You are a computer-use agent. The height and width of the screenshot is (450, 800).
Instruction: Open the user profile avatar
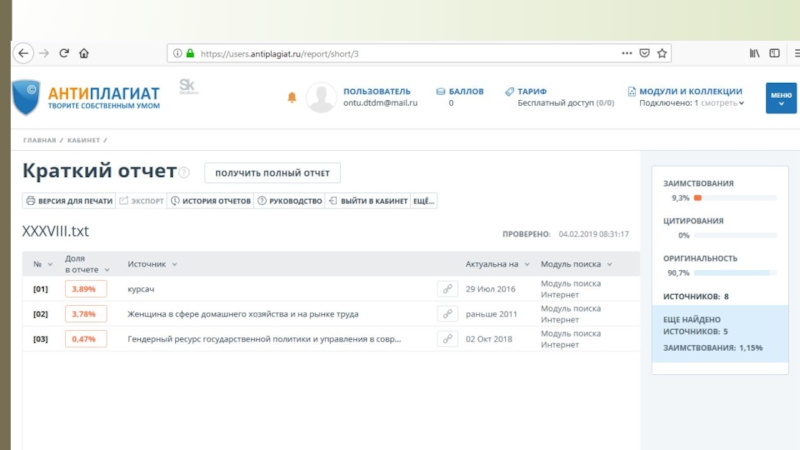tap(320, 97)
